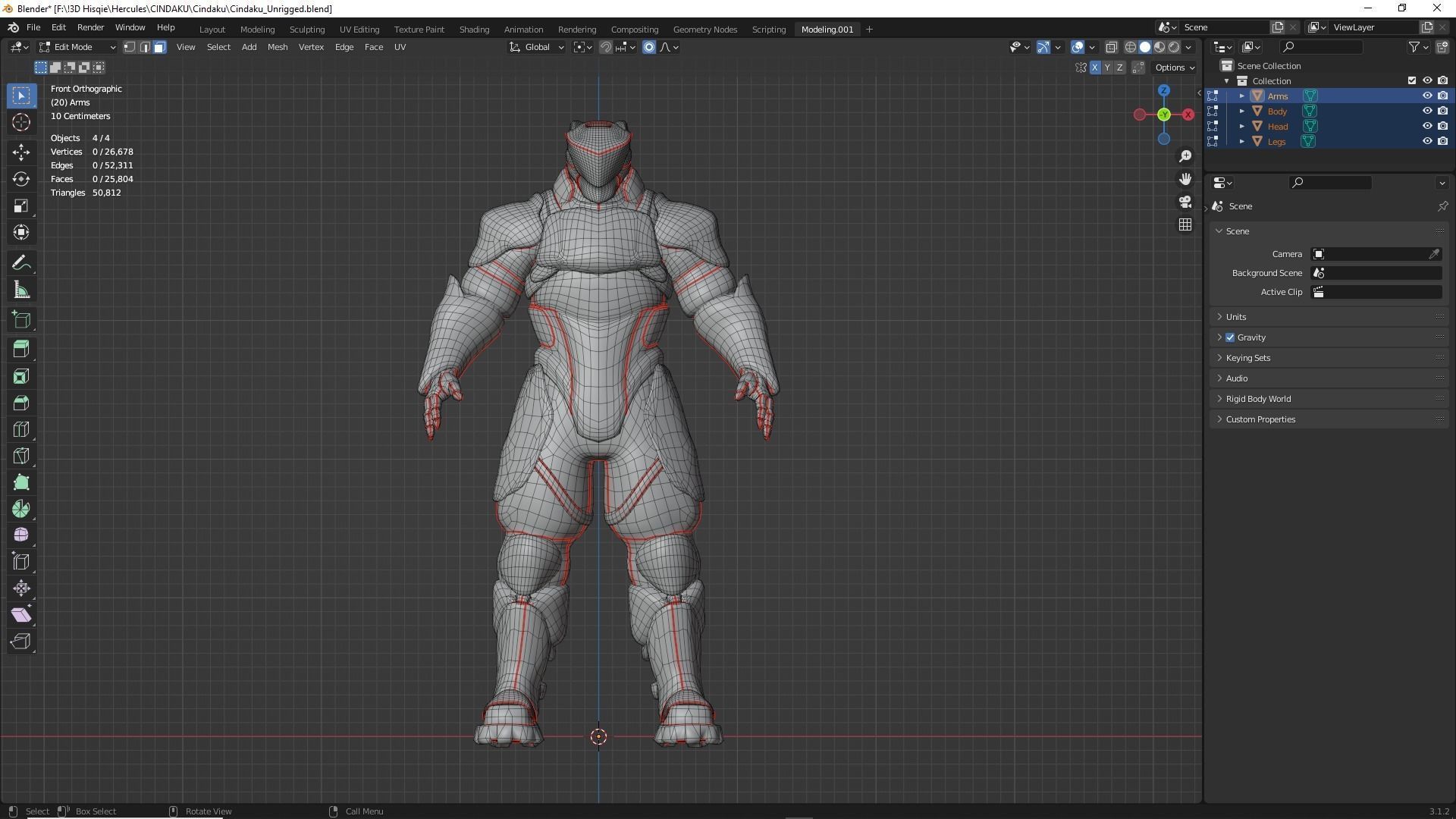Viewport: 1456px width, 819px height.
Task: Select the Rotate tool
Action: click(x=21, y=179)
